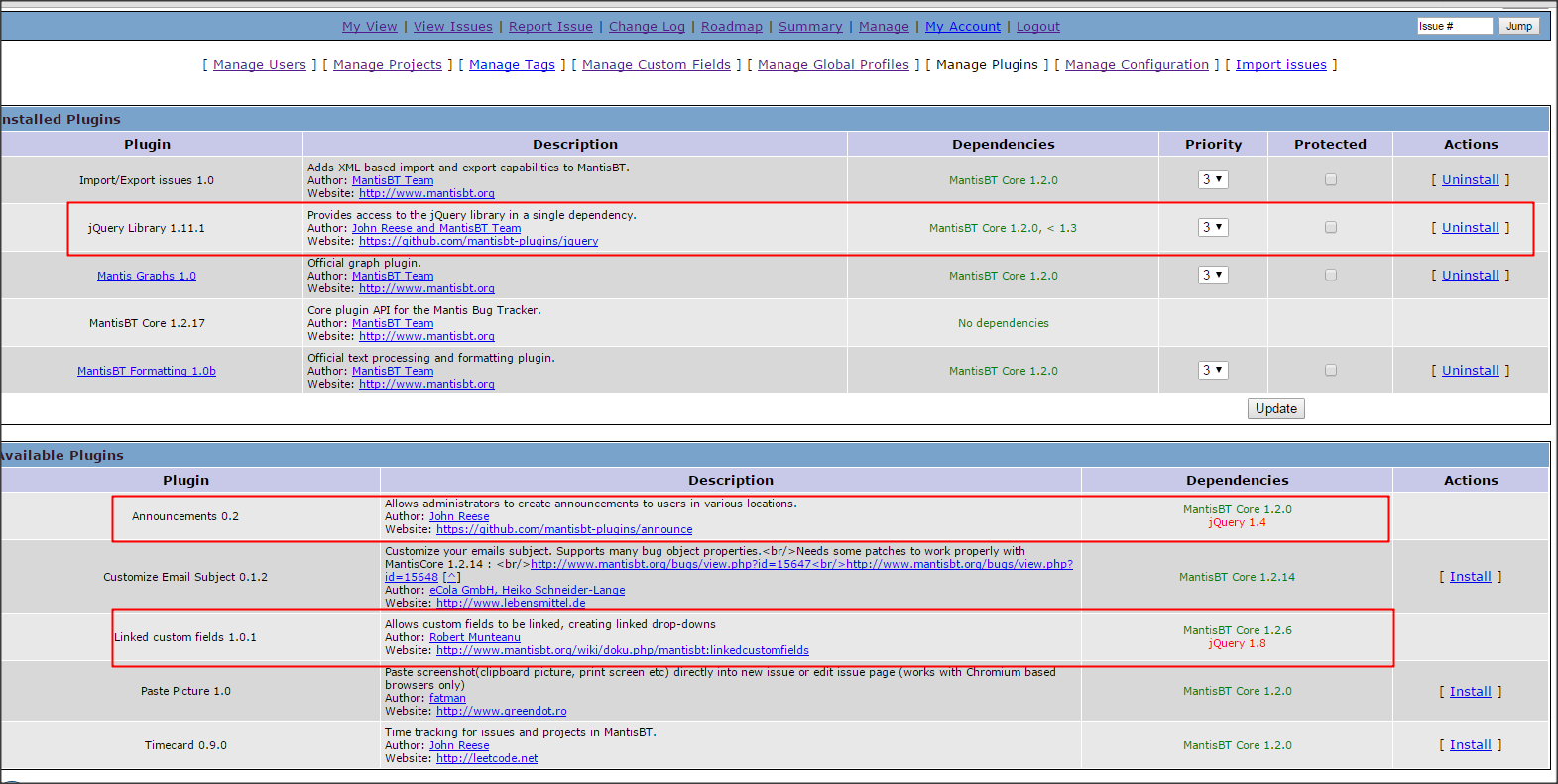1558x784 pixels.
Task: Uninstall the Import/Export issues plugin
Action: pos(1470,180)
